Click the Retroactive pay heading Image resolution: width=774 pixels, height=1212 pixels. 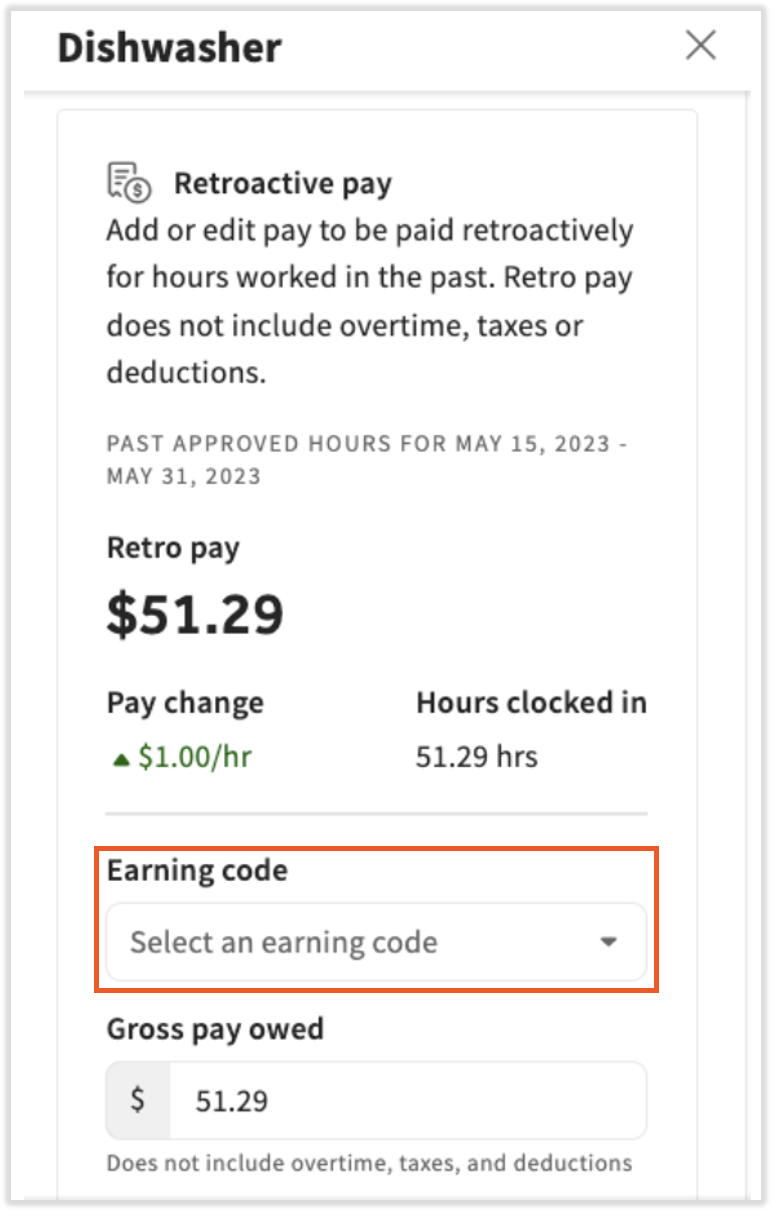[283, 184]
